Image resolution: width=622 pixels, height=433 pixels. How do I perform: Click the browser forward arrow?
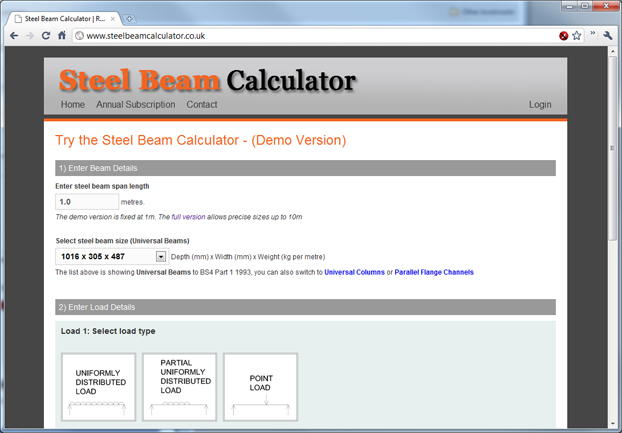tap(29, 35)
